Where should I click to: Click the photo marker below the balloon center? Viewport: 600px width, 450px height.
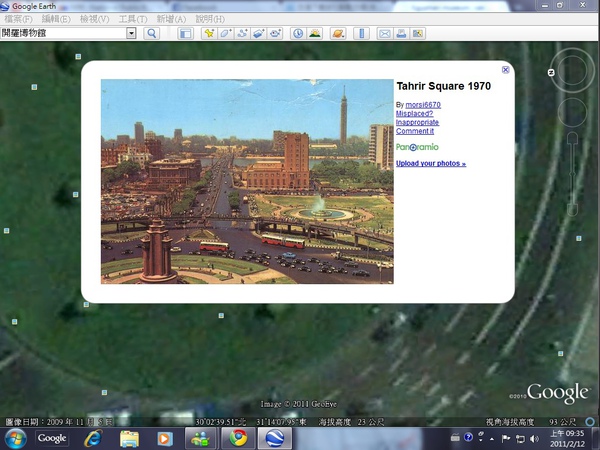click(221, 316)
